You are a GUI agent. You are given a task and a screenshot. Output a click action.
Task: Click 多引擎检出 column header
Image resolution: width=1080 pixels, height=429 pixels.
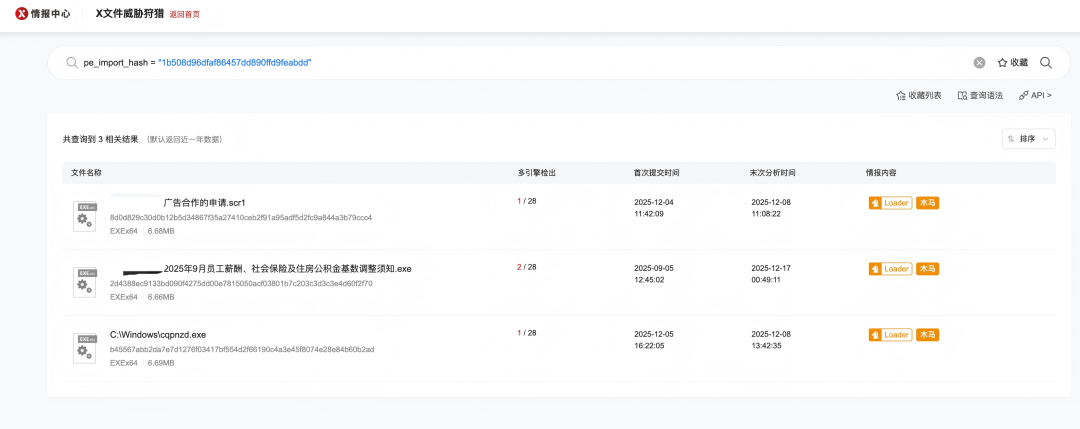[x=537, y=173]
